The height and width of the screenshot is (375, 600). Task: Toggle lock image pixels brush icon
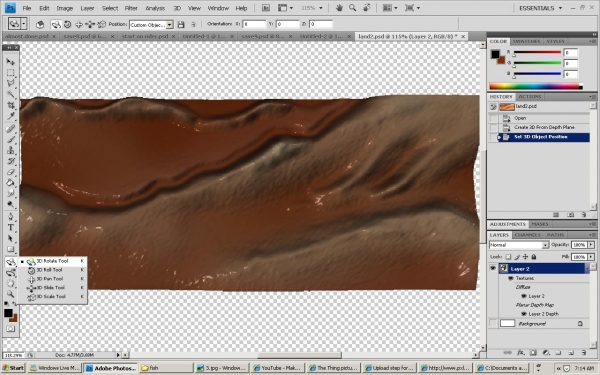[517, 257]
